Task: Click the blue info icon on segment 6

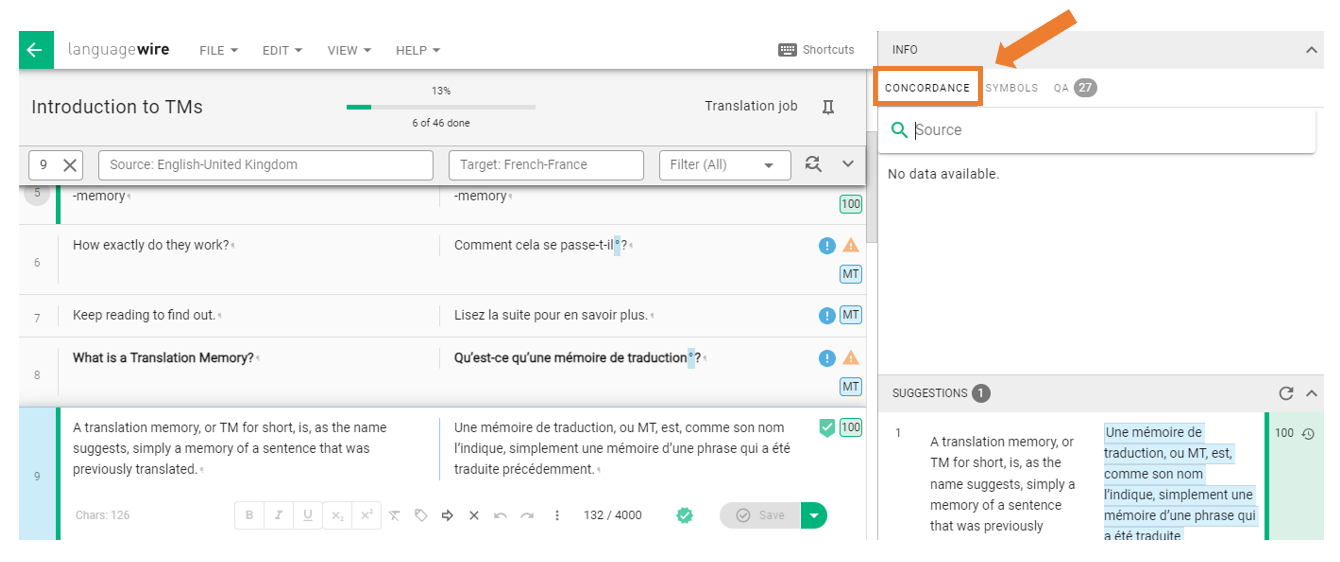Action: pyautogui.click(x=827, y=246)
